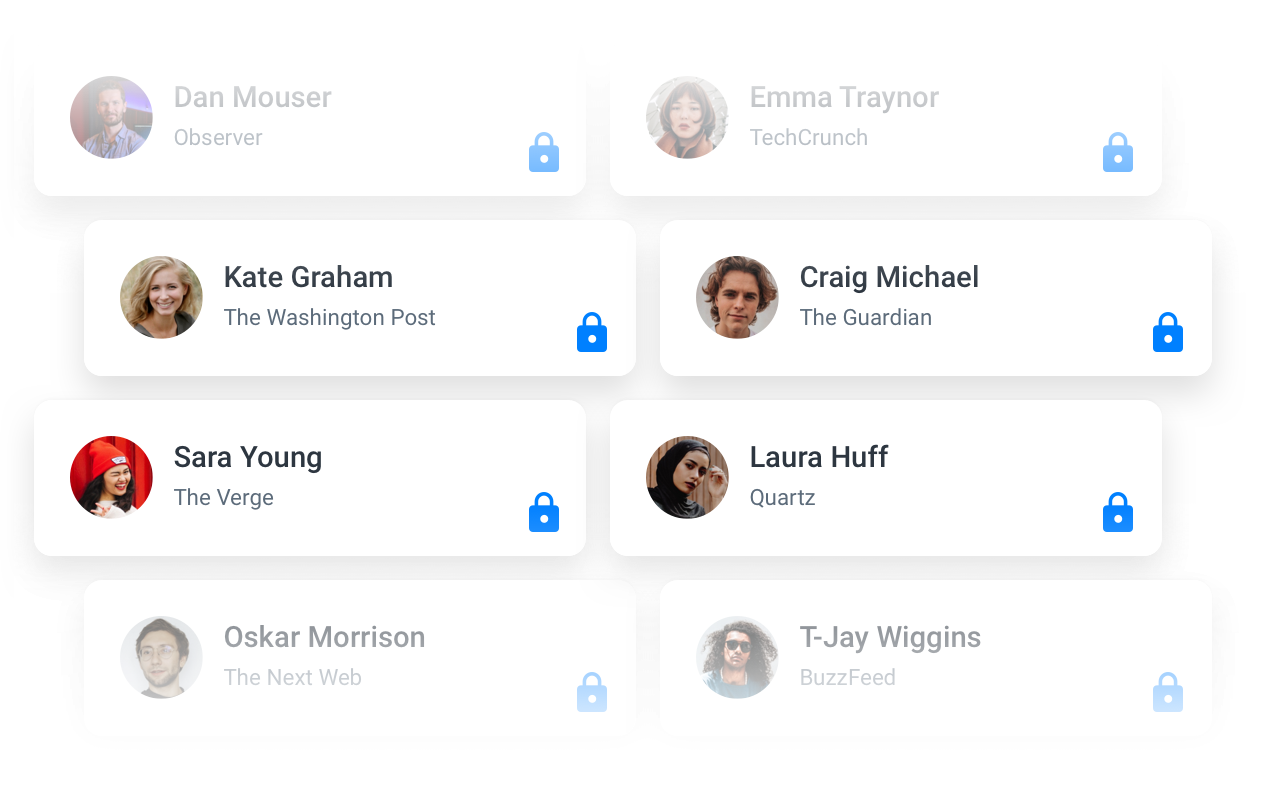Click the lock icon on Dan Mouser's card
1262x796 pixels.
click(544, 153)
